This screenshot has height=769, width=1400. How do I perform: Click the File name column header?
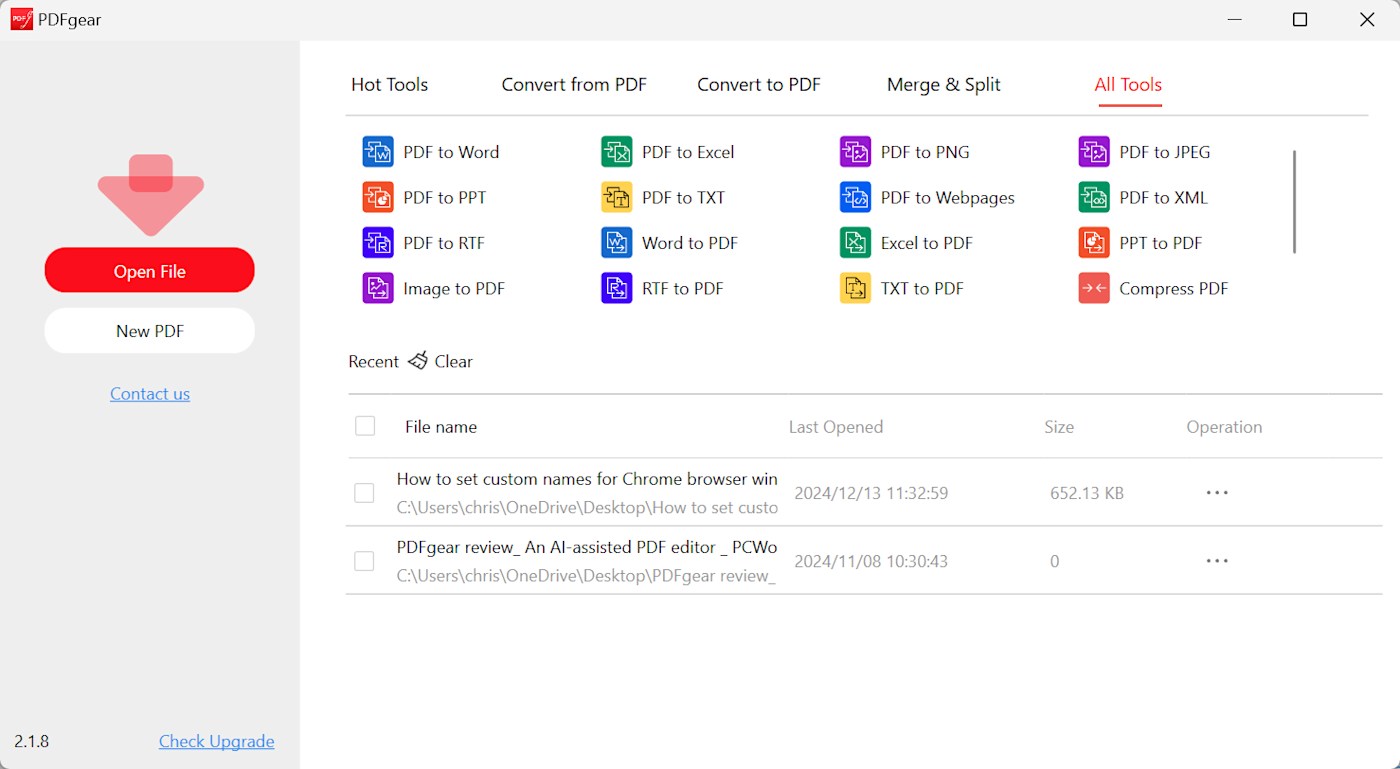click(x=441, y=427)
